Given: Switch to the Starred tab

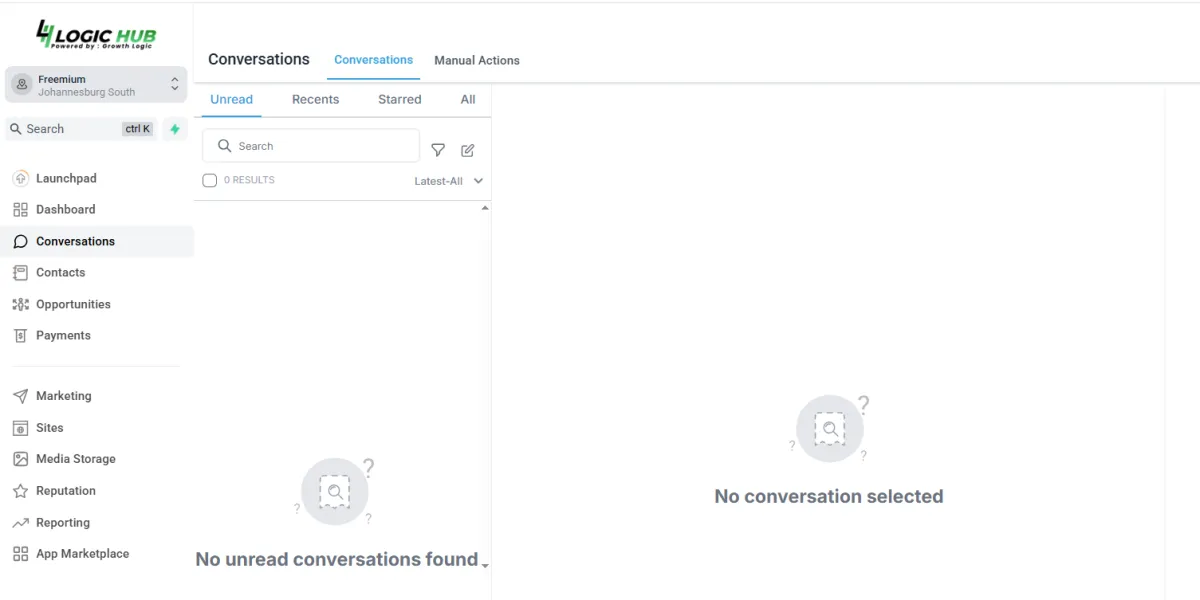Looking at the screenshot, I should coord(400,99).
